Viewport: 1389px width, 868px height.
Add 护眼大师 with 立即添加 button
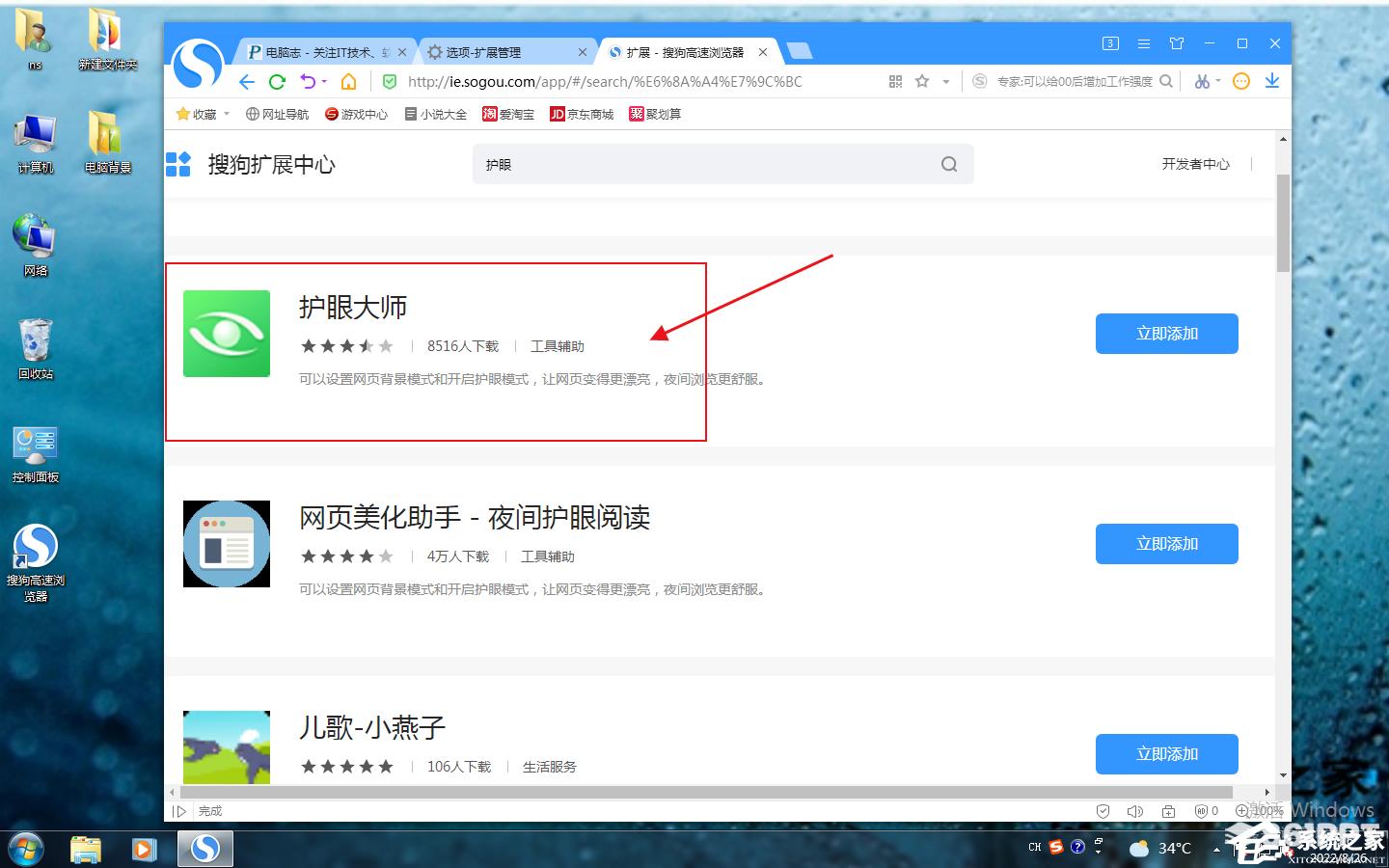[x=1167, y=334]
